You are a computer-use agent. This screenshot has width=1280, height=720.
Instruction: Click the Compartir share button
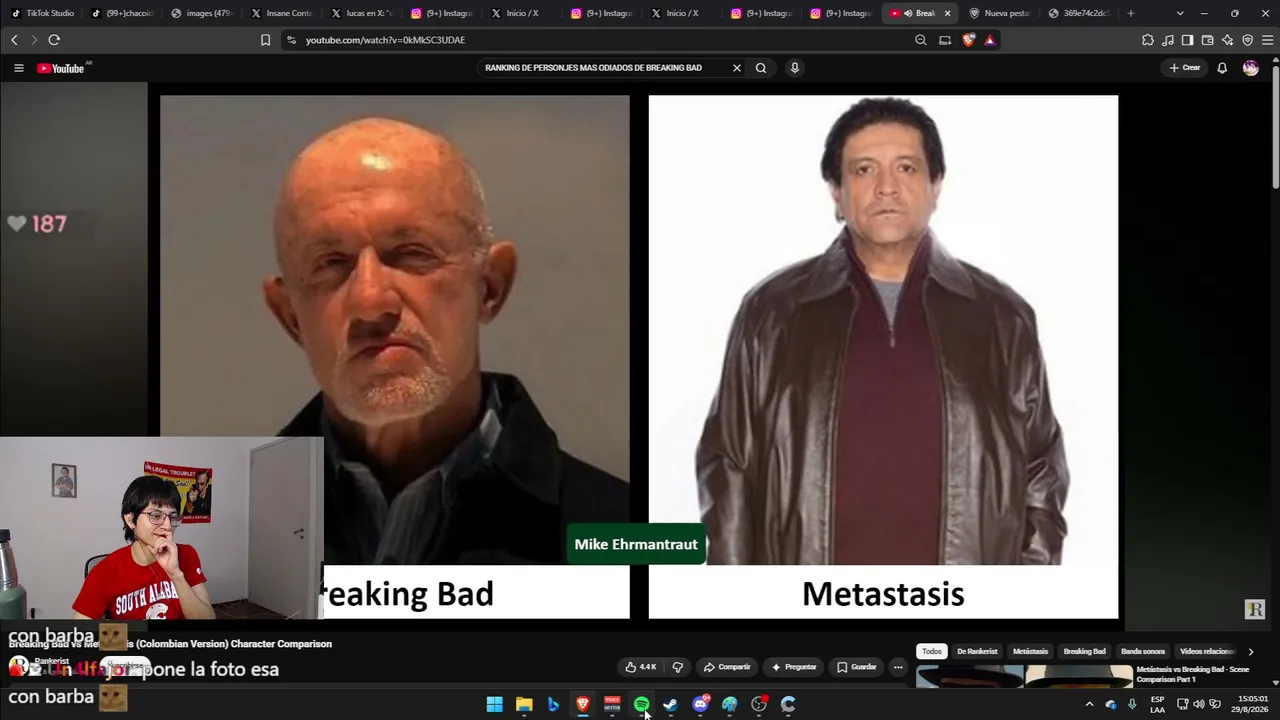727,667
